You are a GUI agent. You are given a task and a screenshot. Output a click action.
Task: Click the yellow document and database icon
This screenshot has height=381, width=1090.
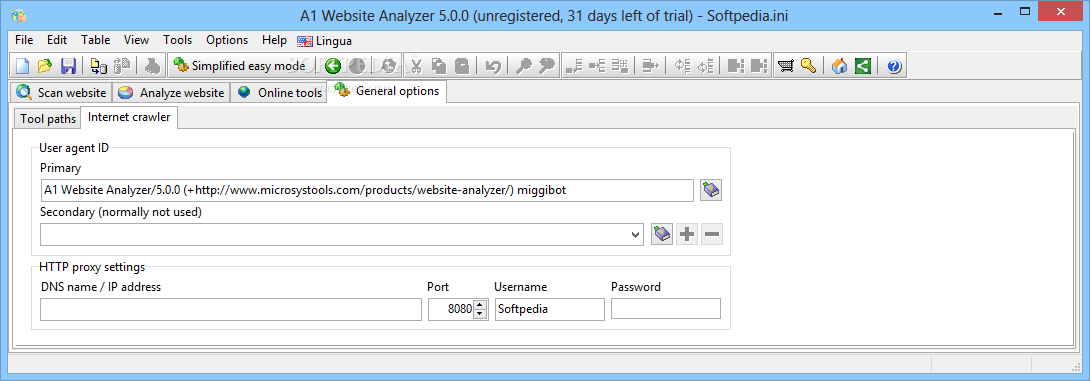point(99,66)
